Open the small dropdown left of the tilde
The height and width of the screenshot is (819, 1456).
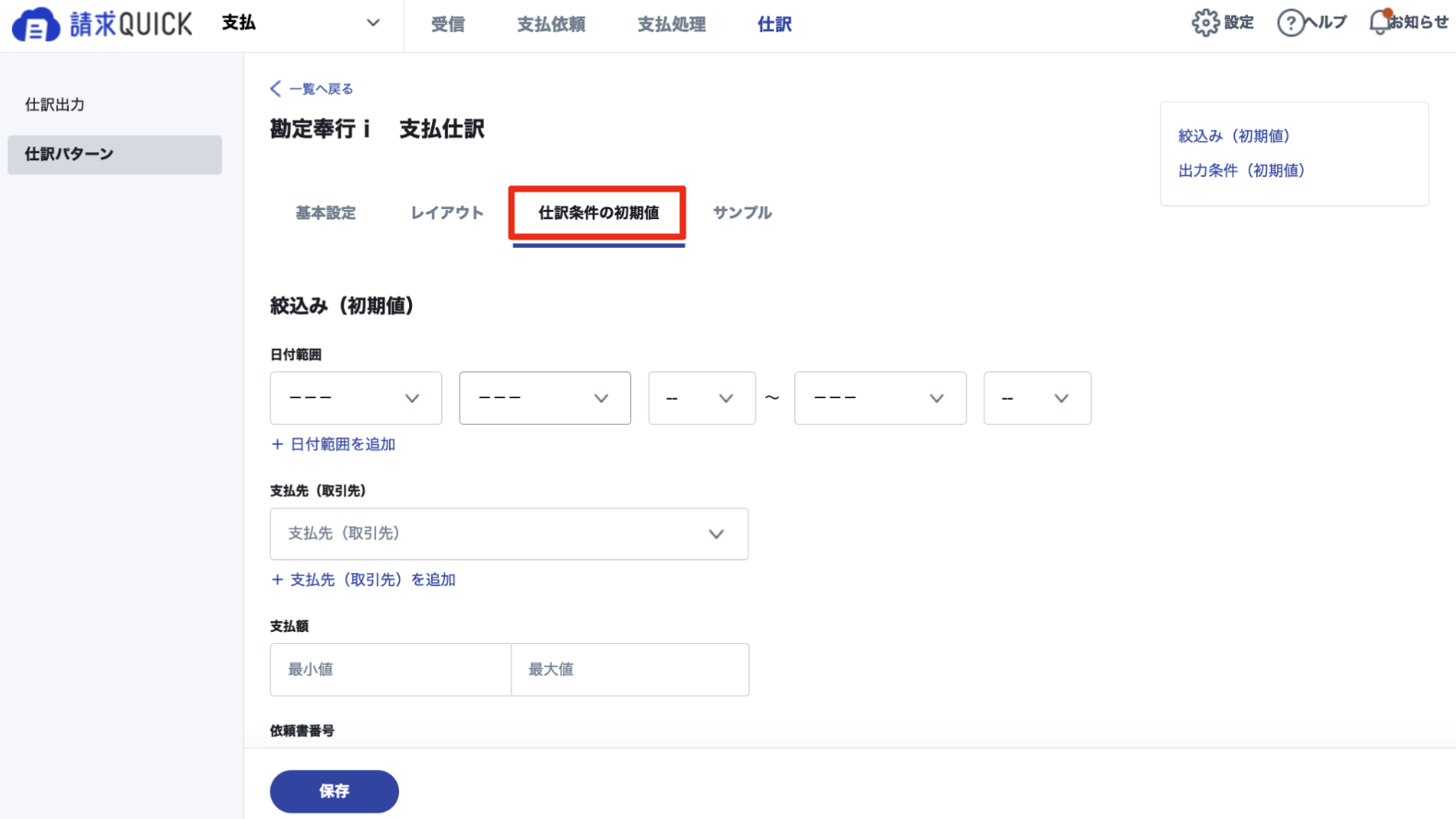(x=702, y=398)
